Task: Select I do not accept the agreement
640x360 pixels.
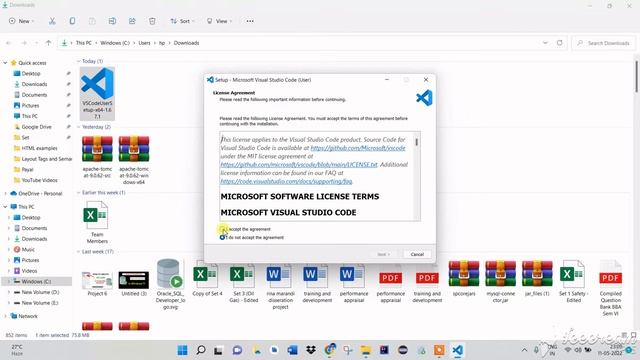Action: point(222,237)
